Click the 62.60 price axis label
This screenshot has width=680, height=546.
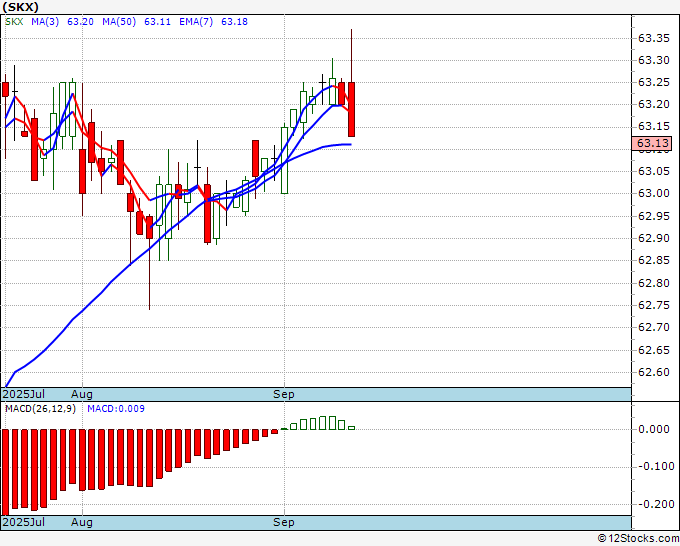coord(654,373)
